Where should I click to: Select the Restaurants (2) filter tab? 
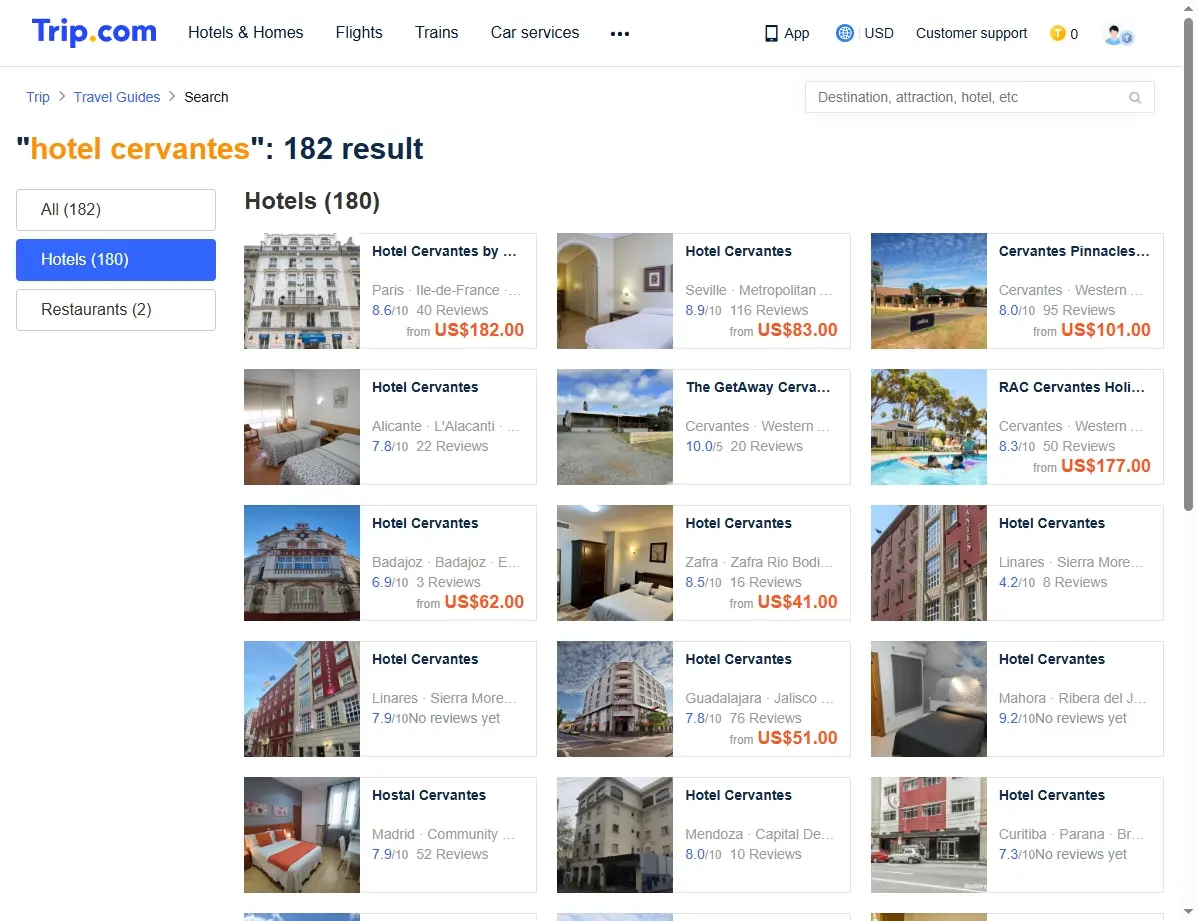click(116, 310)
